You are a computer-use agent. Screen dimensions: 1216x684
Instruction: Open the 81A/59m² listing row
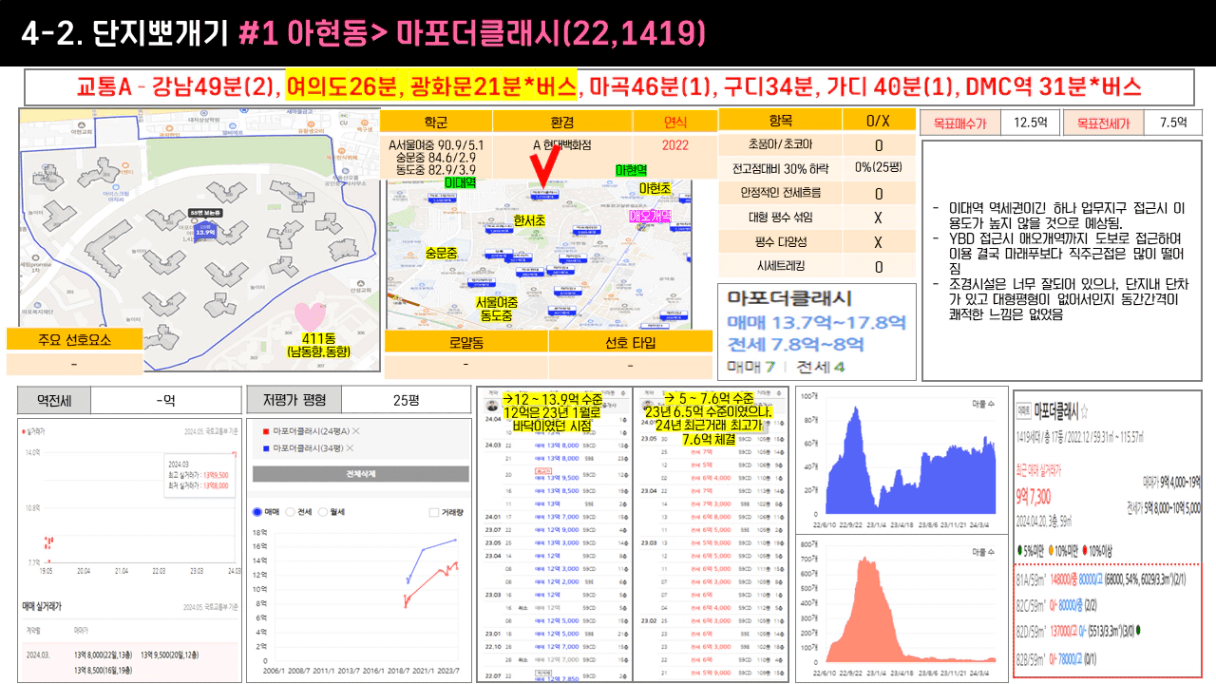tap(1108, 577)
